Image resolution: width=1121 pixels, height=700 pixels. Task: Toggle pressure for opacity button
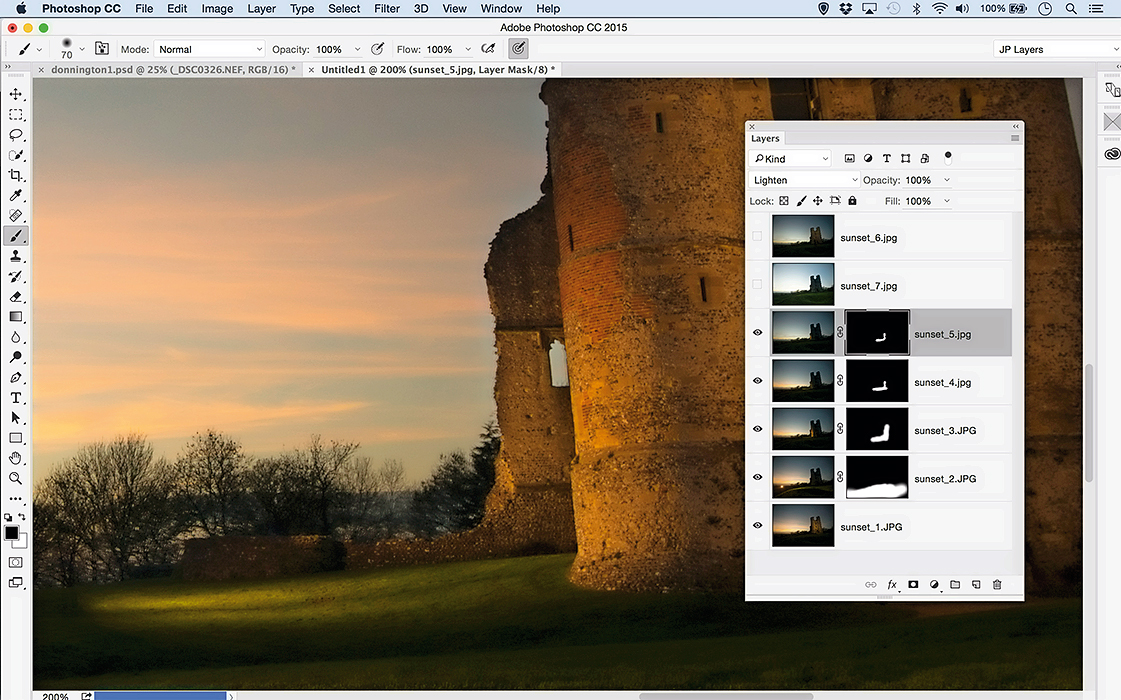(377, 49)
